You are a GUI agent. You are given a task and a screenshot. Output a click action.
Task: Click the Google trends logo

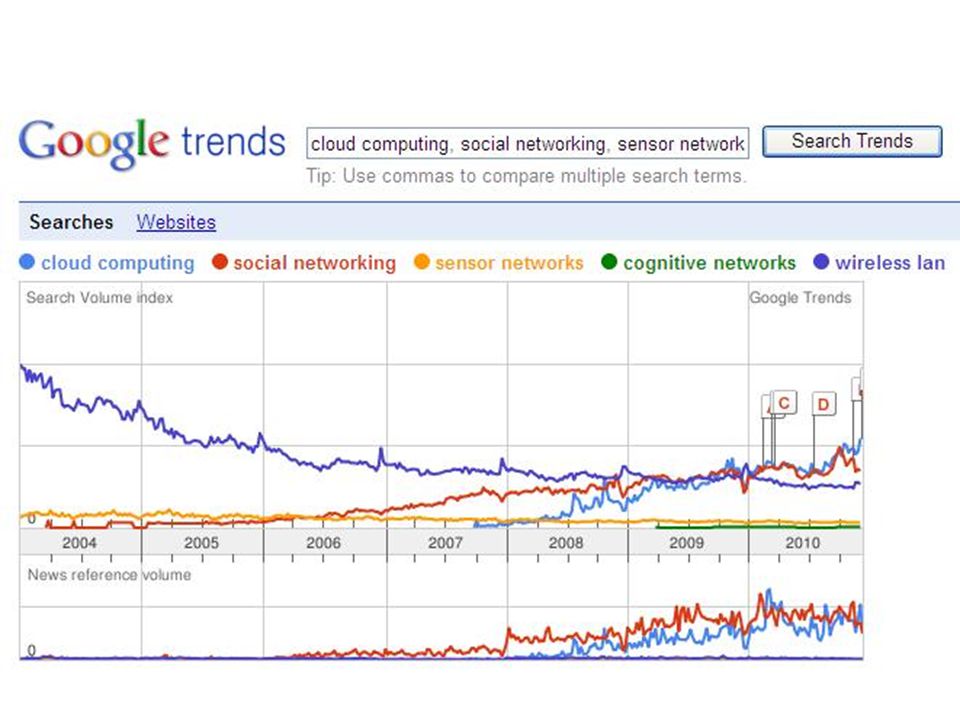pos(152,143)
